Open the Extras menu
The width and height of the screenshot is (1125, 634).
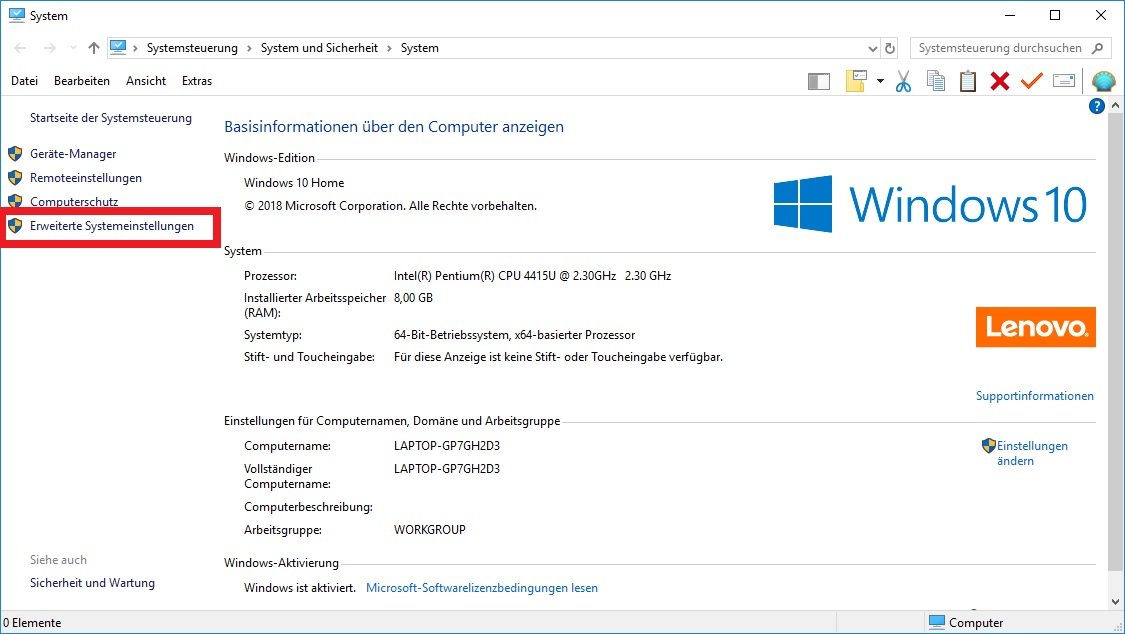[197, 81]
